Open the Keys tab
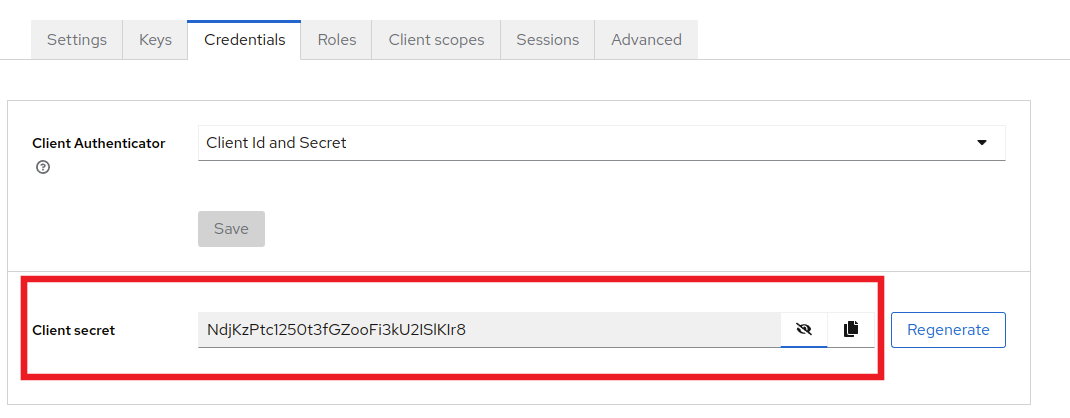This screenshot has width=1070, height=418. (x=155, y=40)
